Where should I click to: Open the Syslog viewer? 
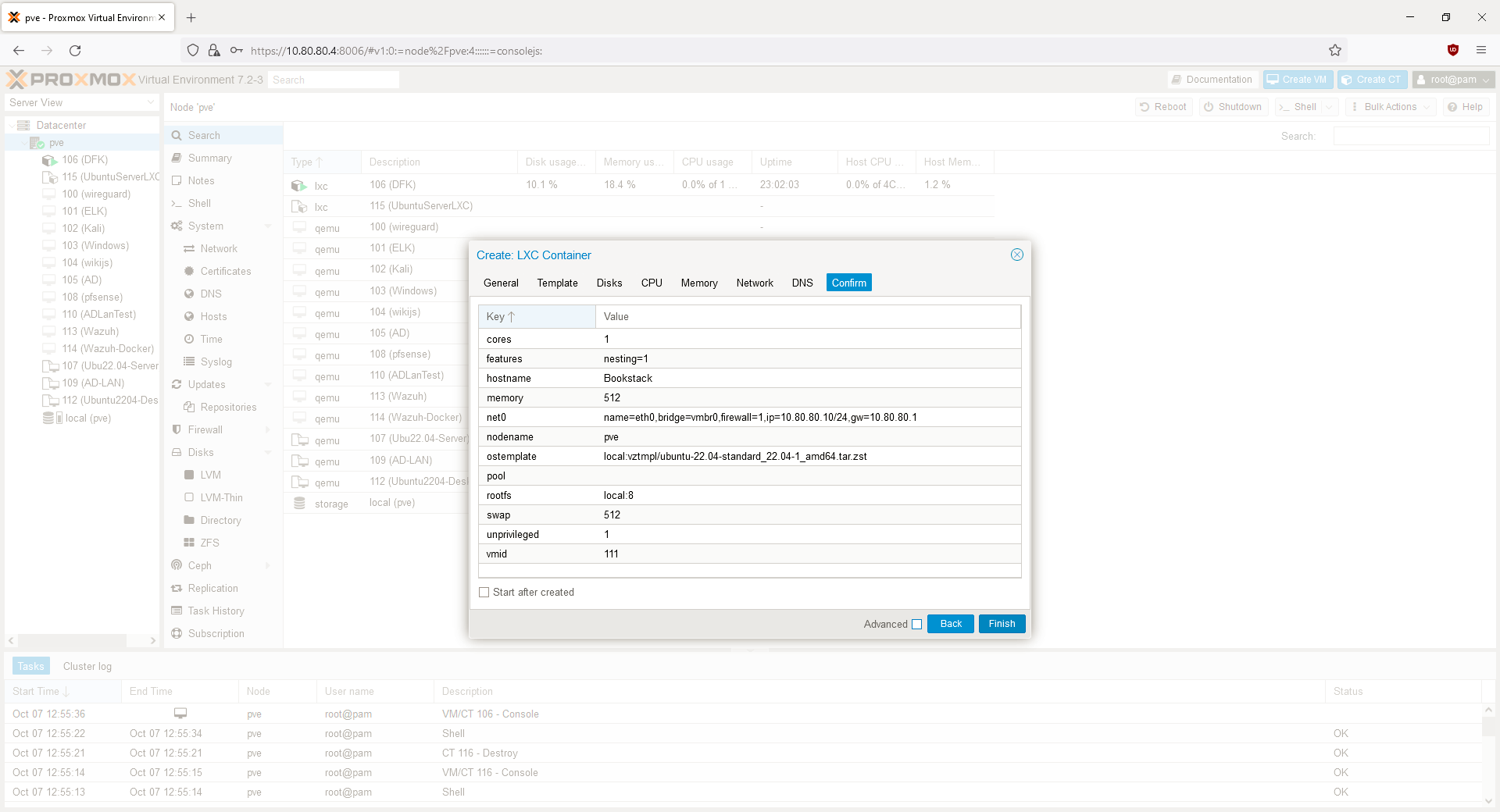coord(214,361)
